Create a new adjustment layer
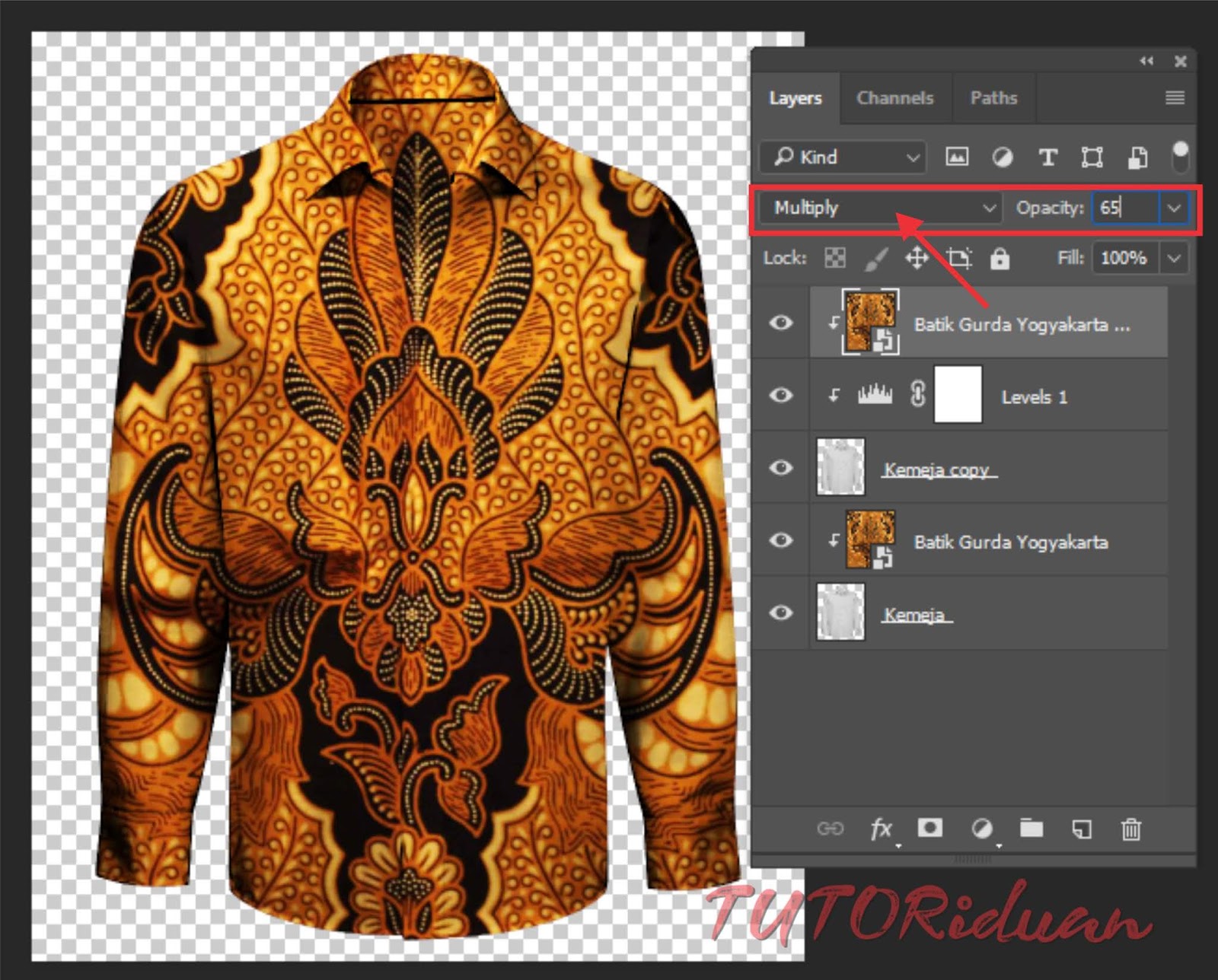Screen dimensions: 1218x980 coord(982,829)
